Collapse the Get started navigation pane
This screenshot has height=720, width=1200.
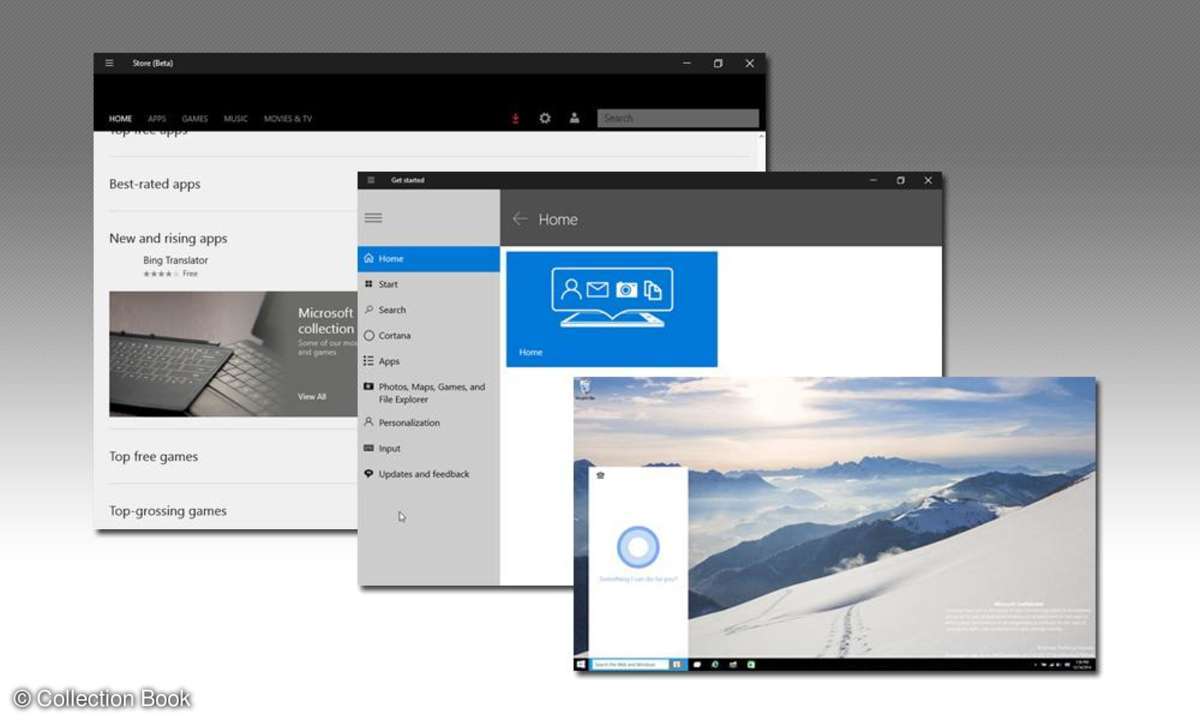click(374, 218)
